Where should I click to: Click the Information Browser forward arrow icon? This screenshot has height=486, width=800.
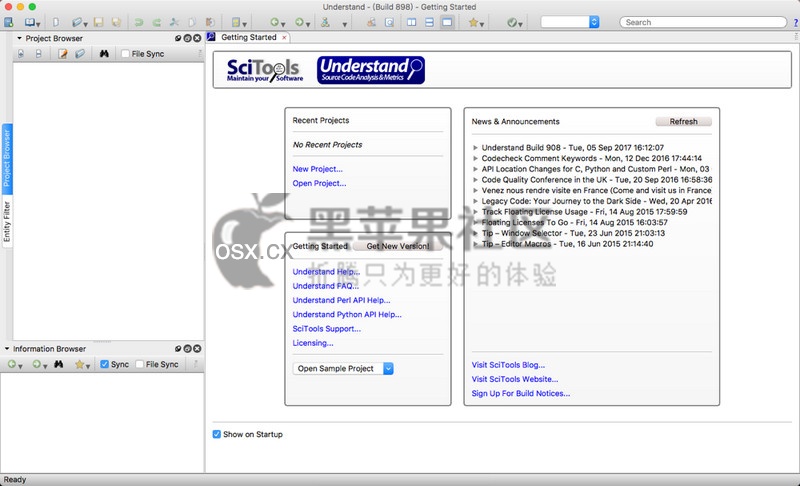coord(36,364)
